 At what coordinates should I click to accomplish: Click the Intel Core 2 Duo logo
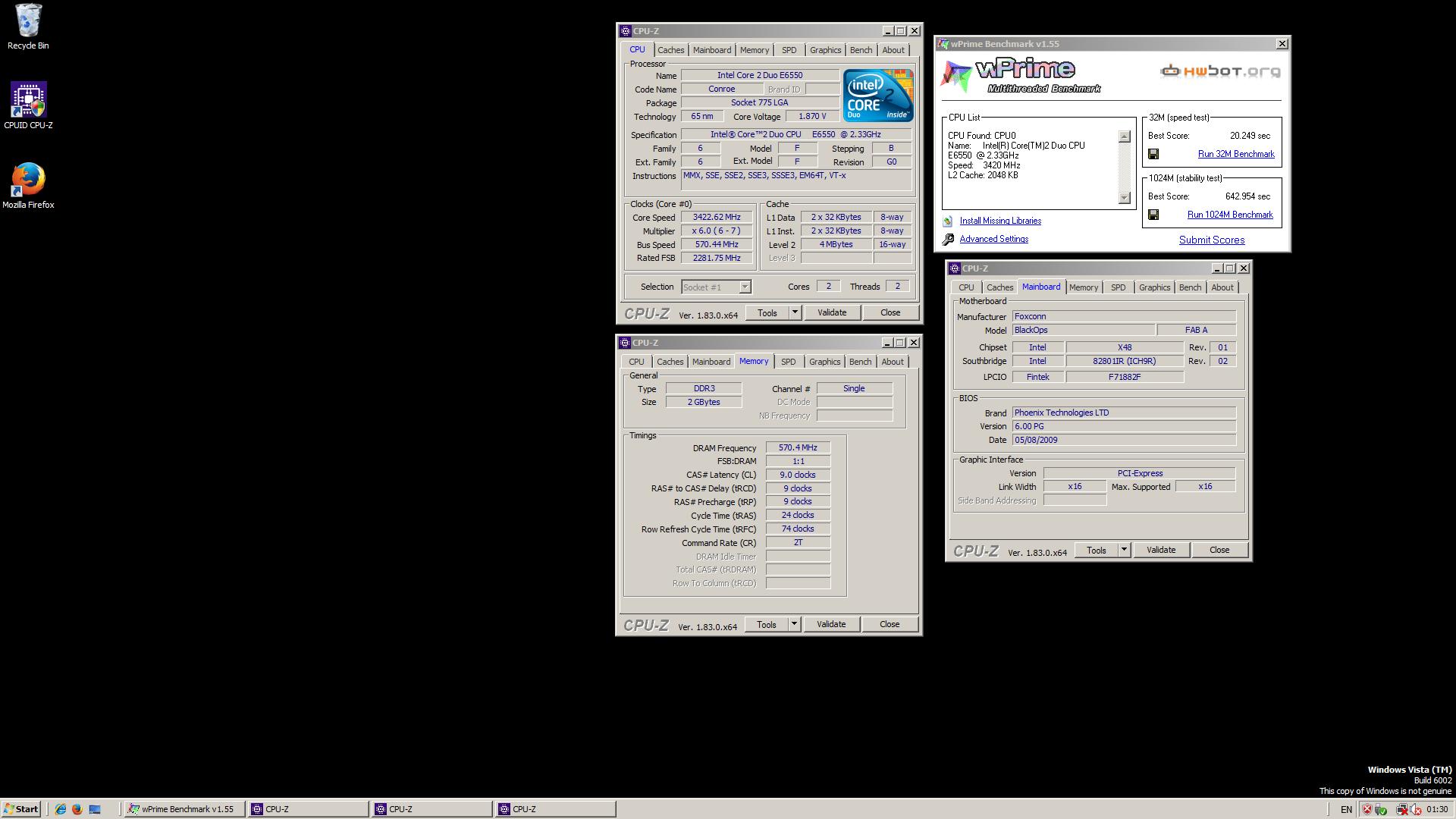[878, 96]
